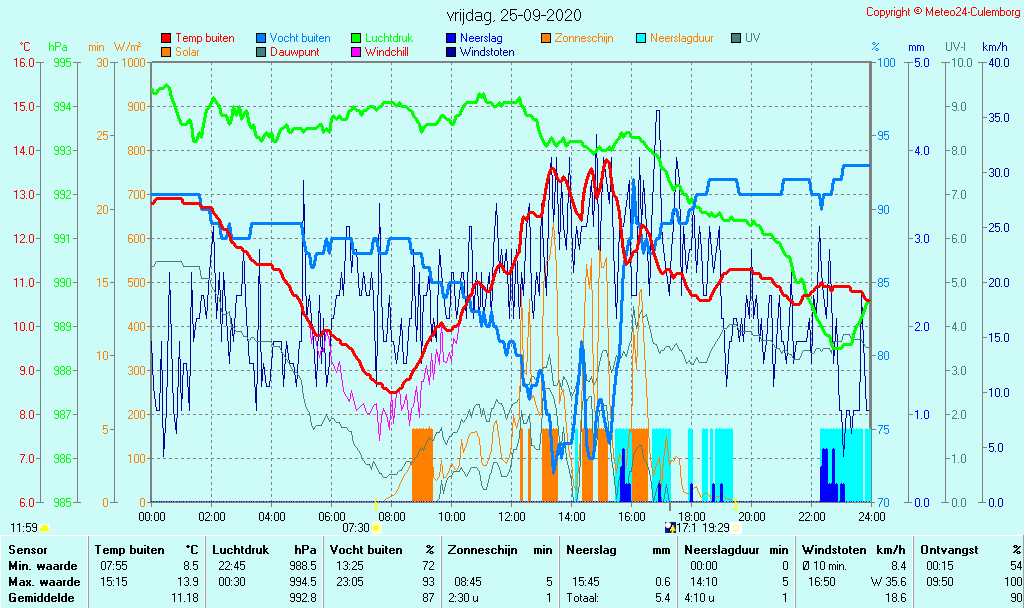
Task: Click the moon phase icon near 17:1
Action: (x=669, y=527)
